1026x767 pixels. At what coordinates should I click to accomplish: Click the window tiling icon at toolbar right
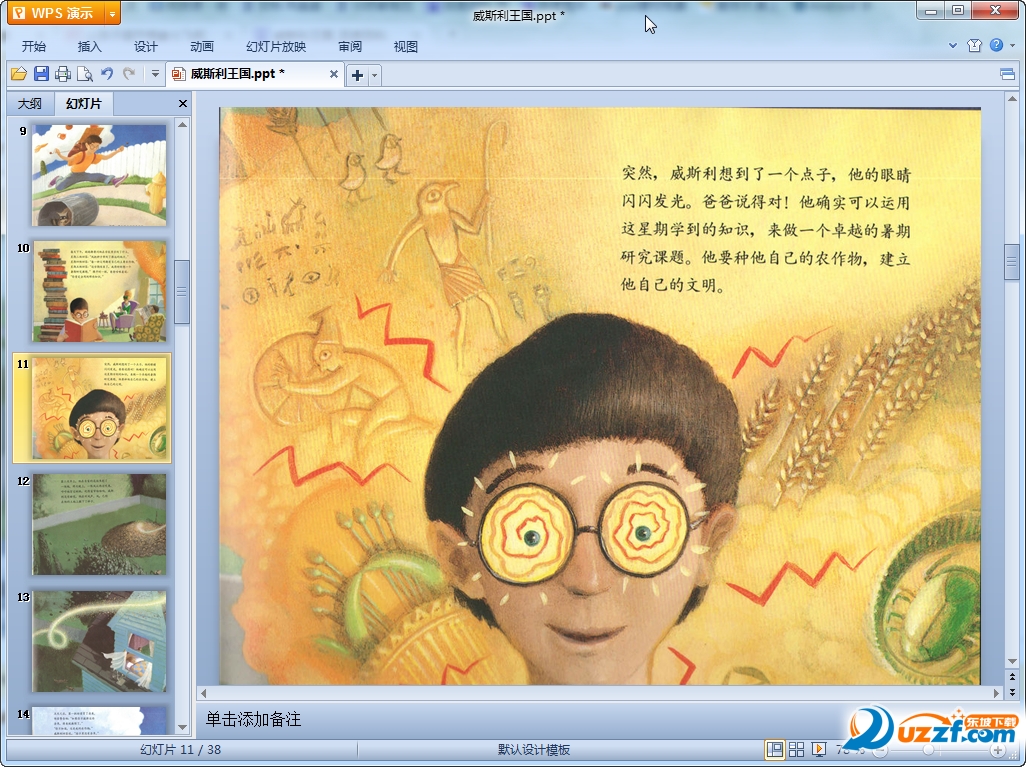click(1008, 74)
